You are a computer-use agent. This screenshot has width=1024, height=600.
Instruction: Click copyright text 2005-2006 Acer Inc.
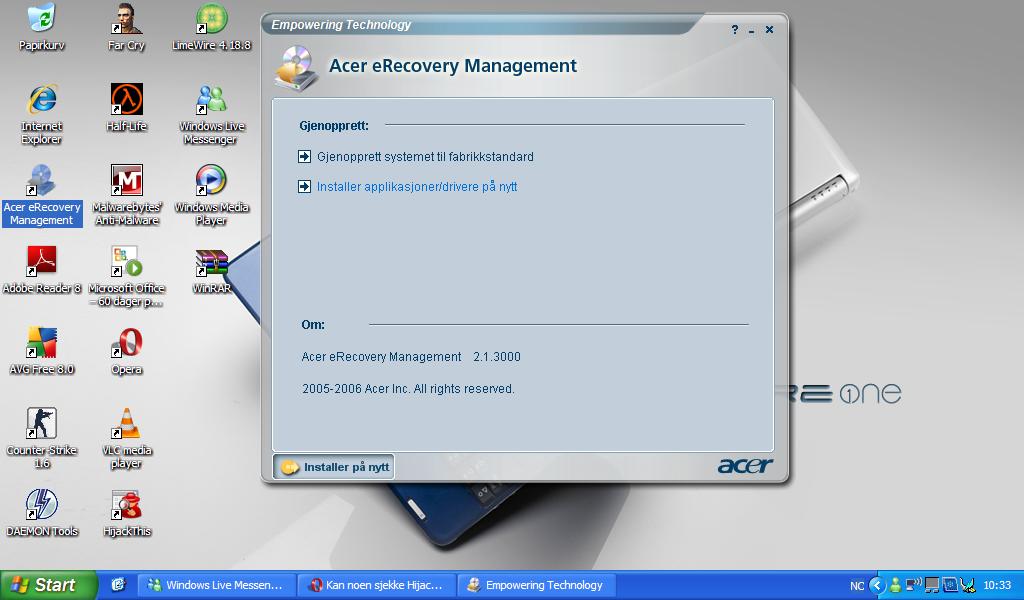pos(408,388)
